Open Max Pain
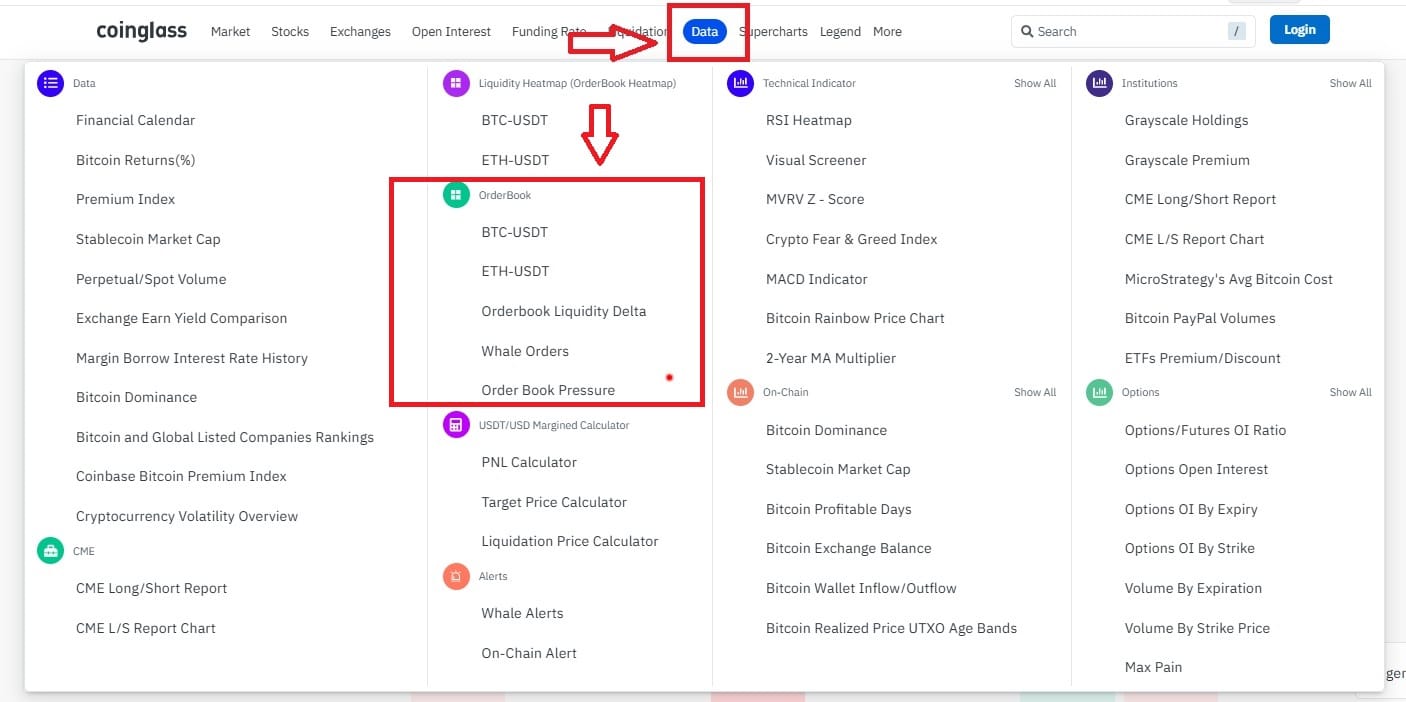The image size is (1406, 702). point(1153,667)
